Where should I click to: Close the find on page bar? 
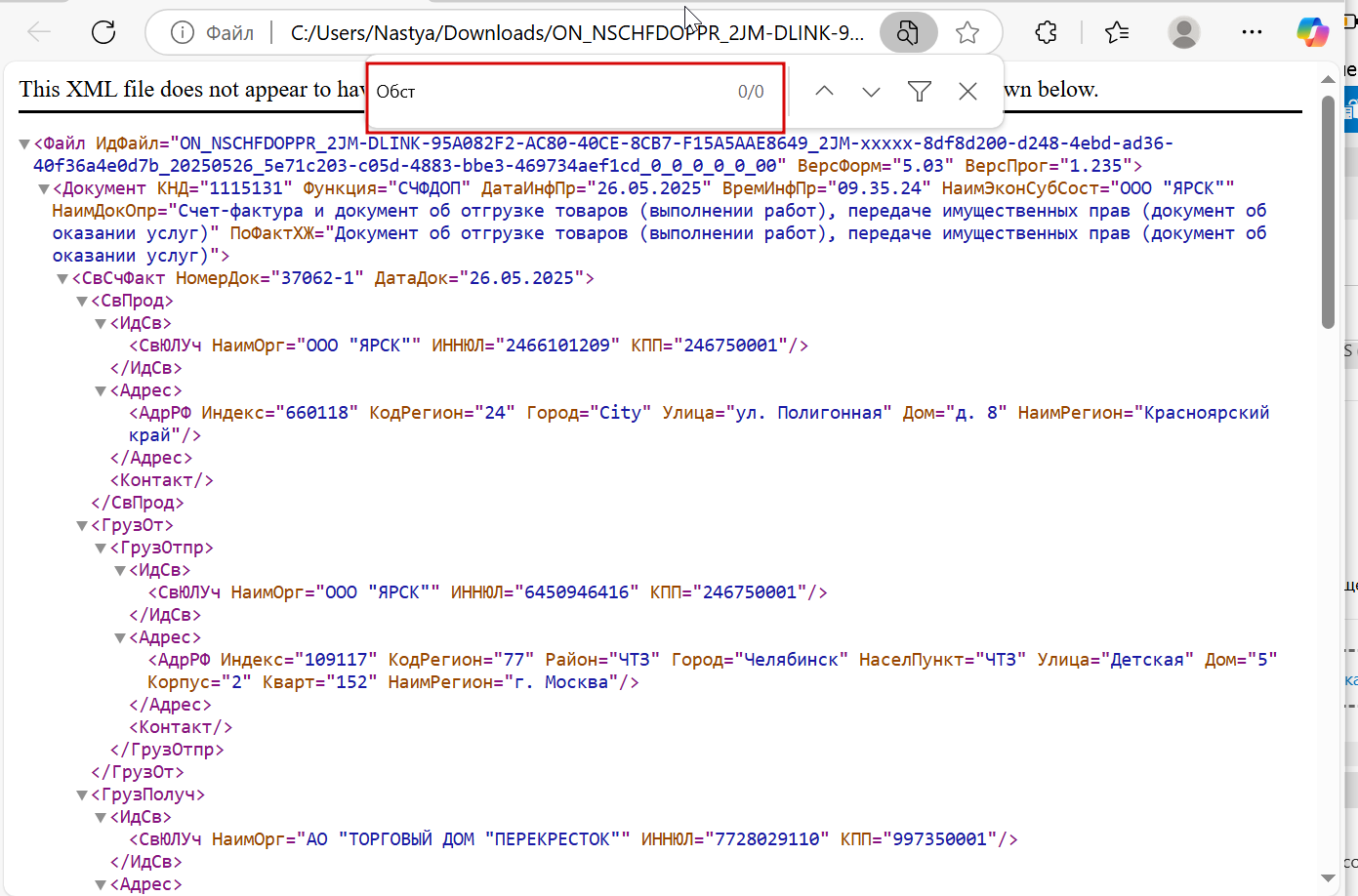967,91
